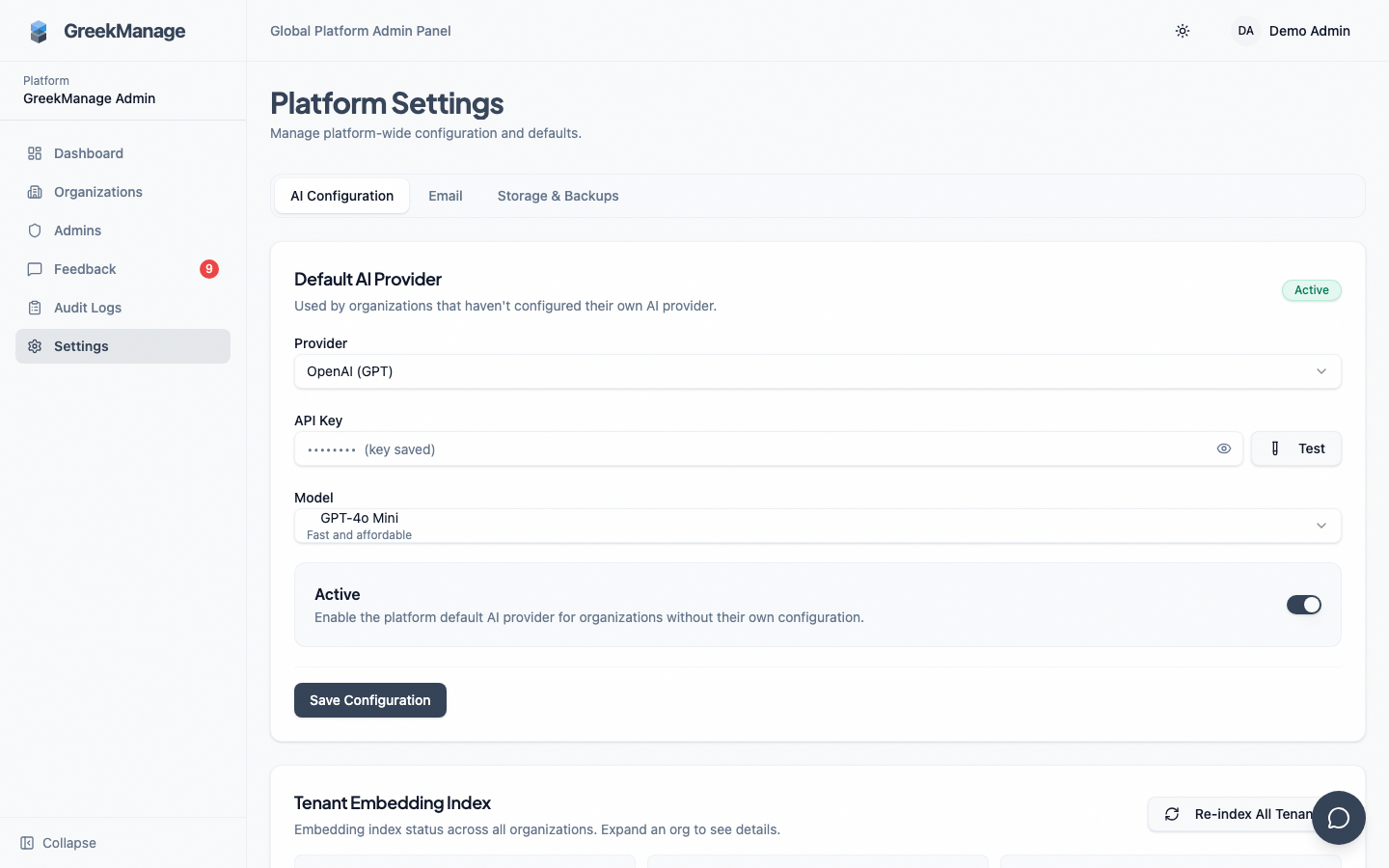
Task: Click the red 9 feedback notification badge
Action: coord(209,269)
